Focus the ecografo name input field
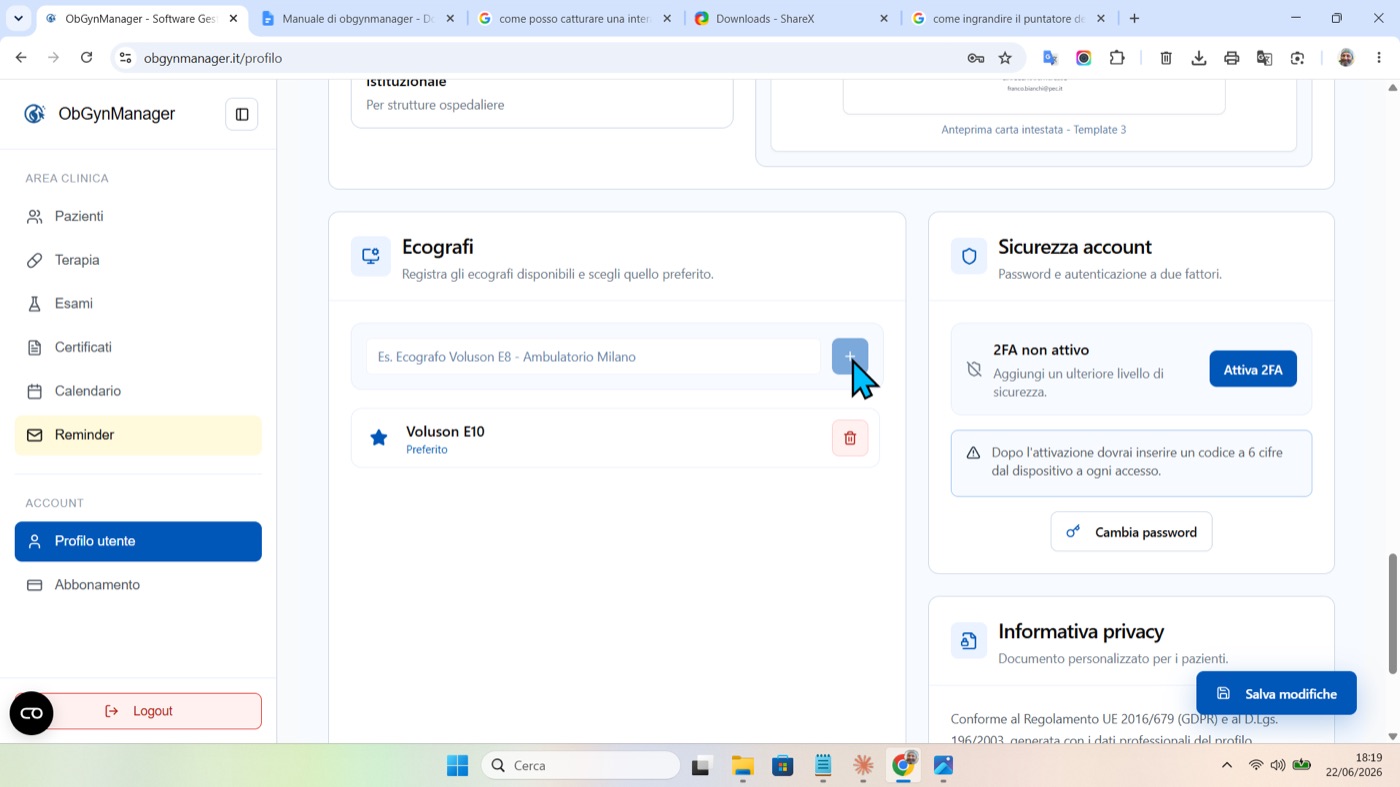Viewport: 1400px width, 787px height. [x=593, y=356]
